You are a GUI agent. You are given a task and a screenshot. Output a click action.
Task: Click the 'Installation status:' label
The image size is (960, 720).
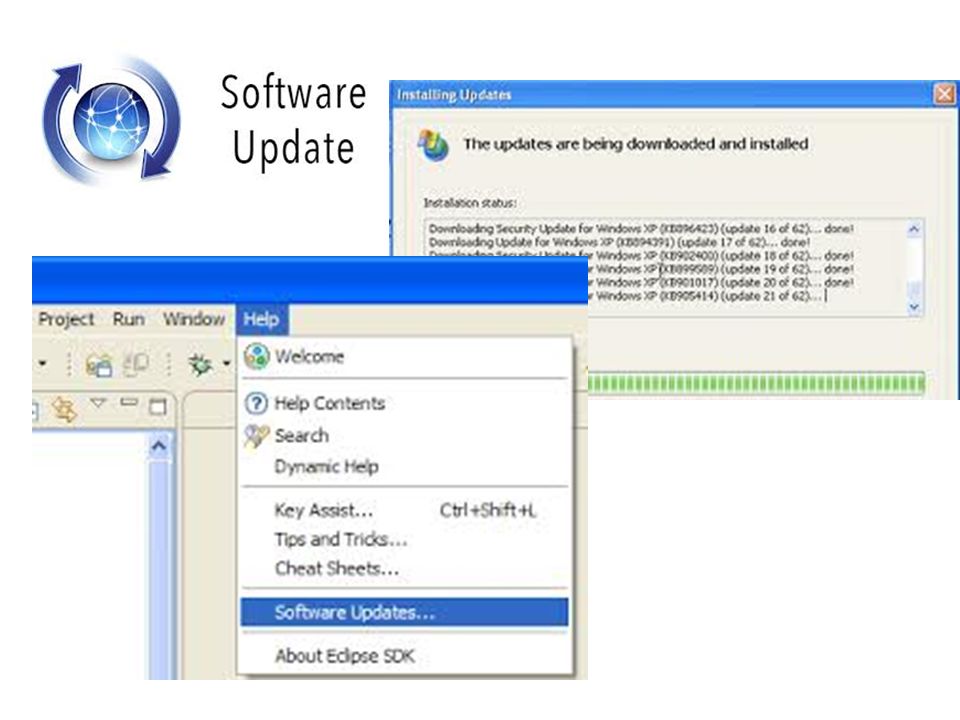[x=470, y=203]
